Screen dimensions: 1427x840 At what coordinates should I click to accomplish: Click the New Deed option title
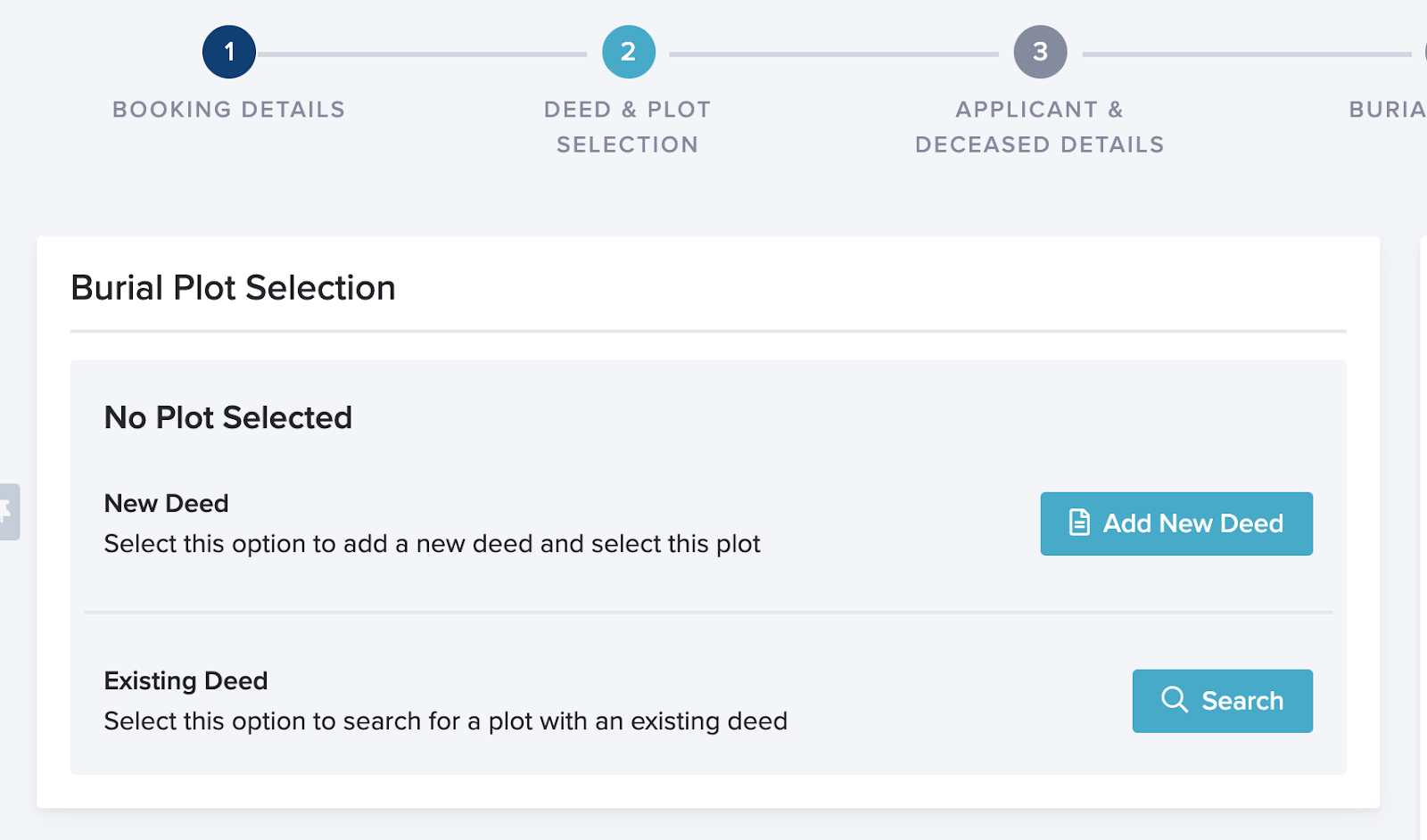pyautogui.click(x=167, y=504)
